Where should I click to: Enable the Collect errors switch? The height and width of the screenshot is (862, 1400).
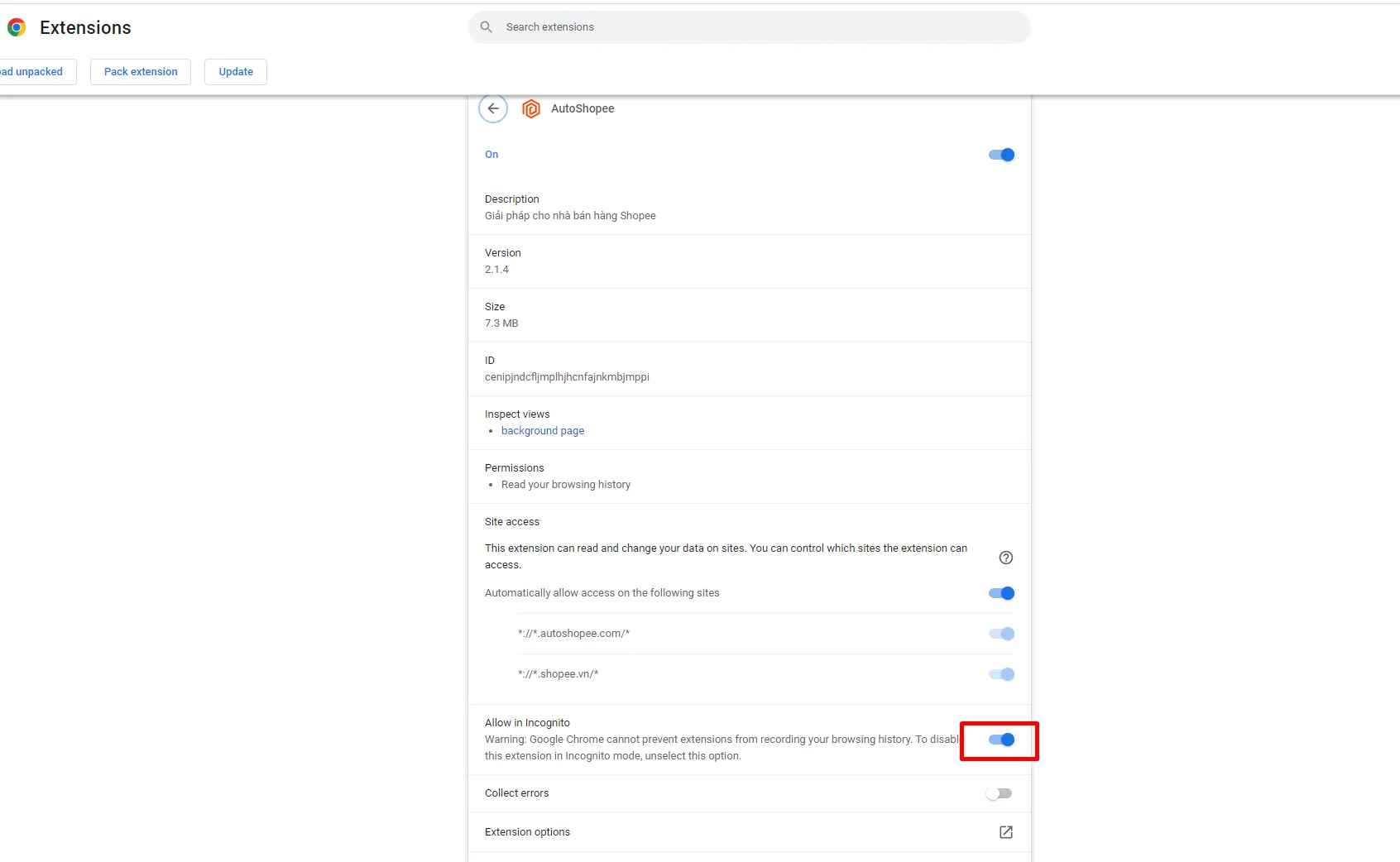[x=1000, y=793]
